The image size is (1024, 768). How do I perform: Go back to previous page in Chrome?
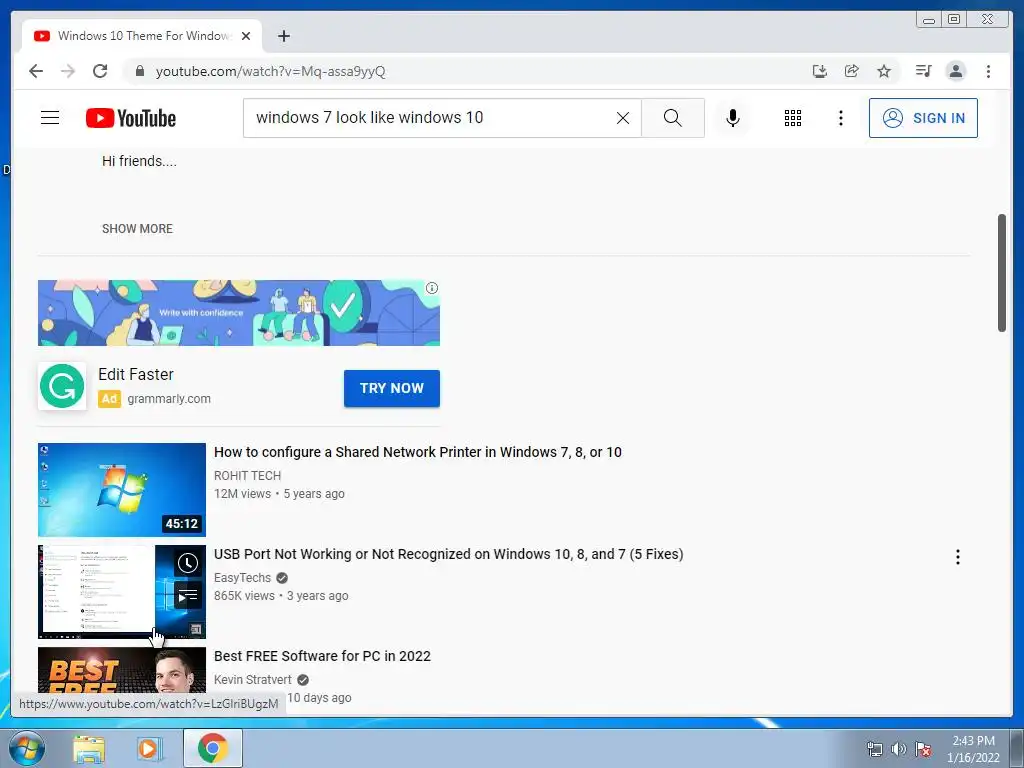[x=36, y=71]
